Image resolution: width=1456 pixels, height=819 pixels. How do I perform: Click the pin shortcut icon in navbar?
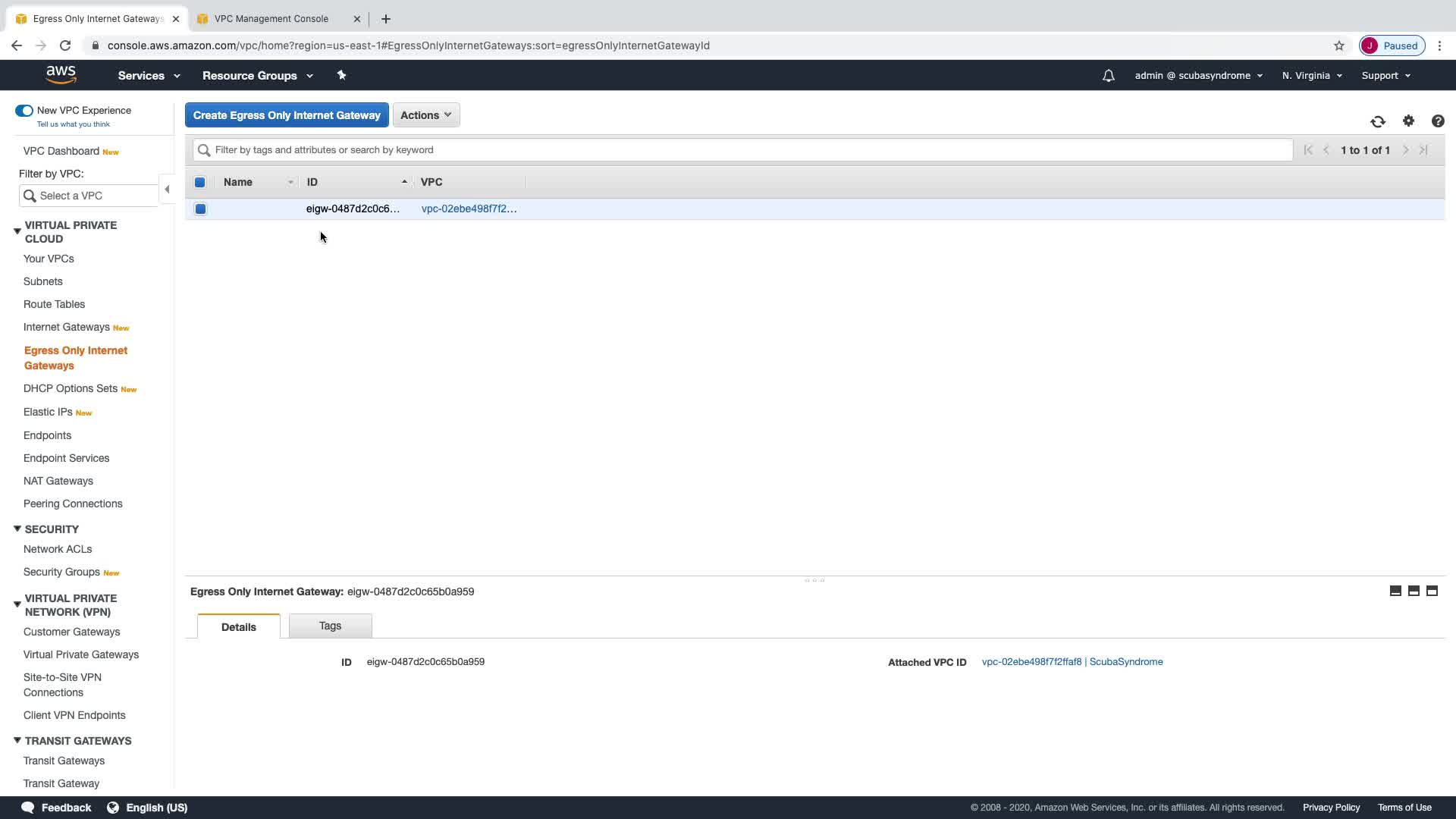pyautogui.click(x=341, y=75)
